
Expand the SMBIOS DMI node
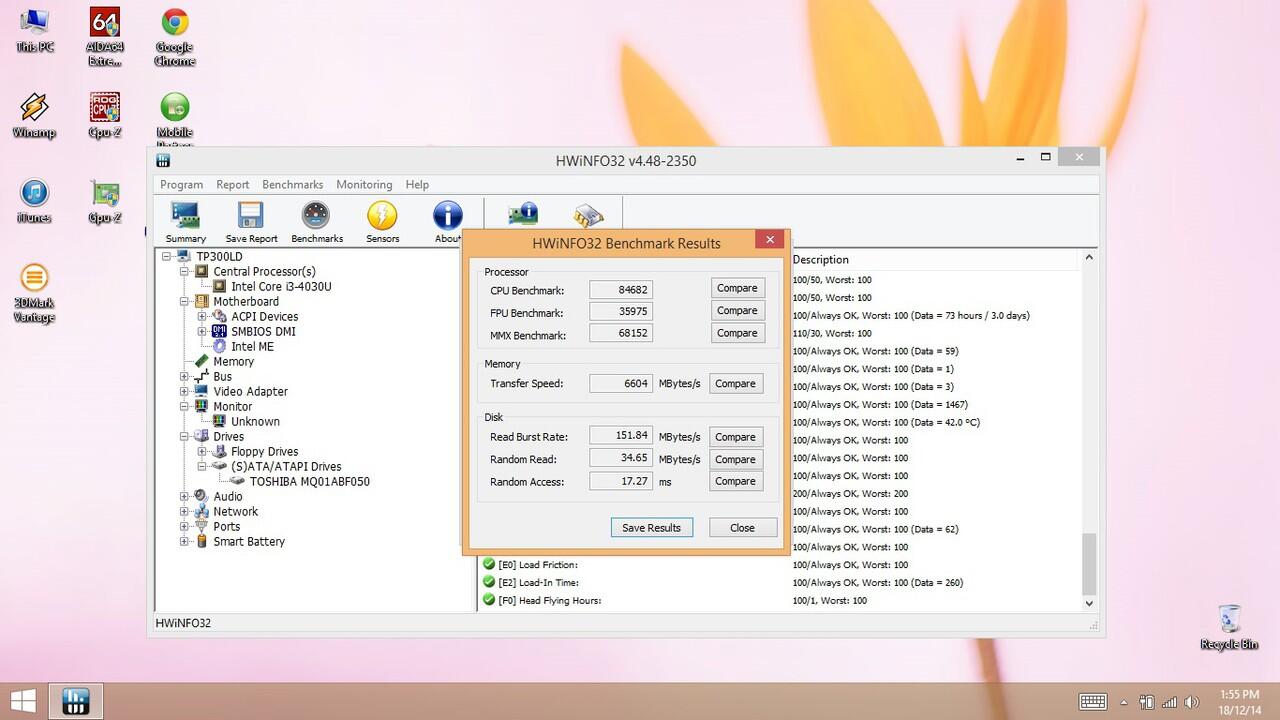[202, 332]
